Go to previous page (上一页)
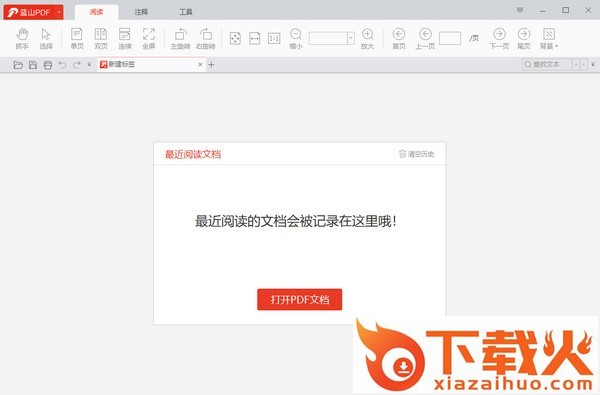Image resolution: width=600 pixels, height=395 pixels. [425, 38]
